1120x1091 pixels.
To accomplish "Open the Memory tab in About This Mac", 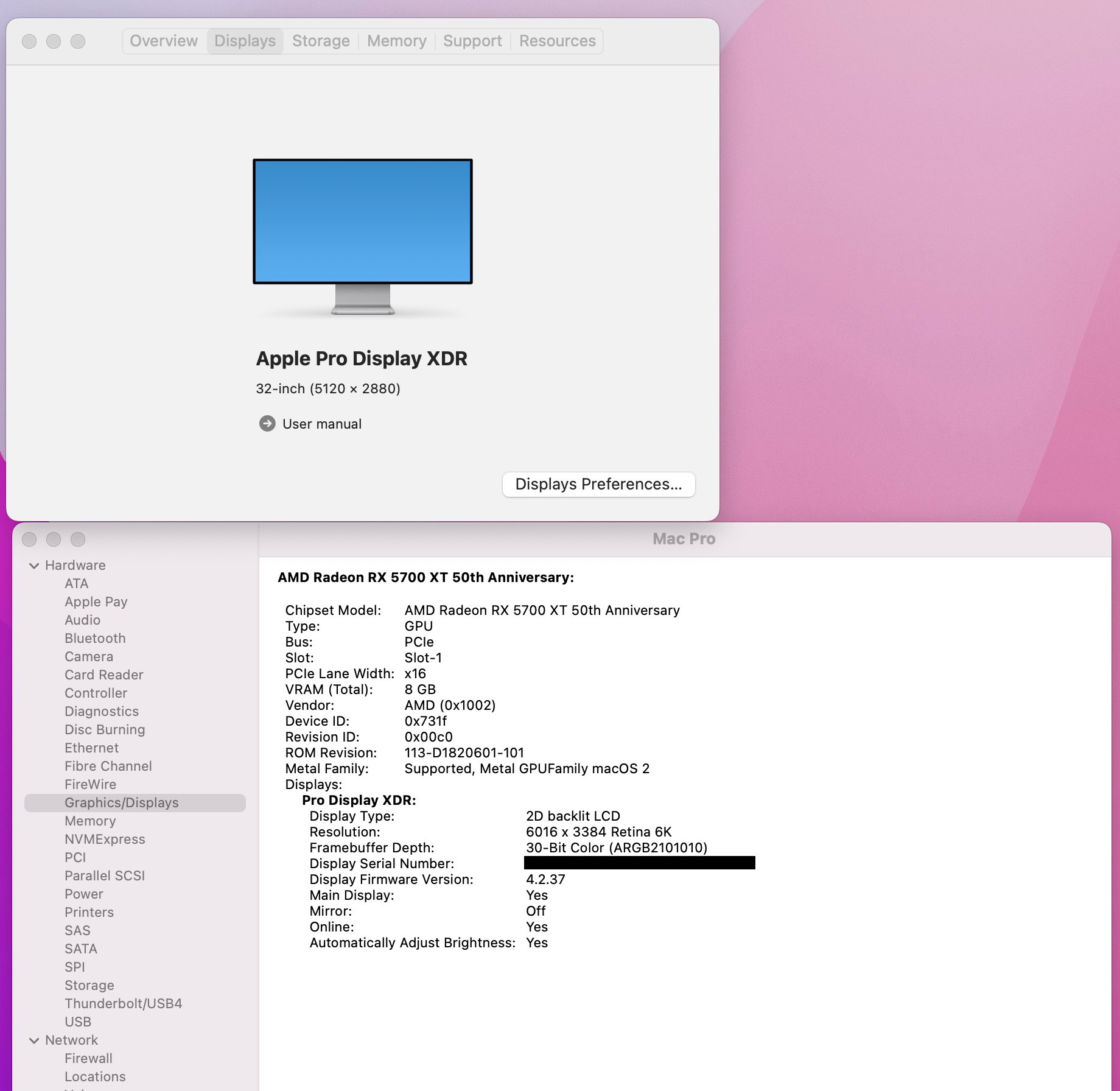I will (x=396, y=41).
